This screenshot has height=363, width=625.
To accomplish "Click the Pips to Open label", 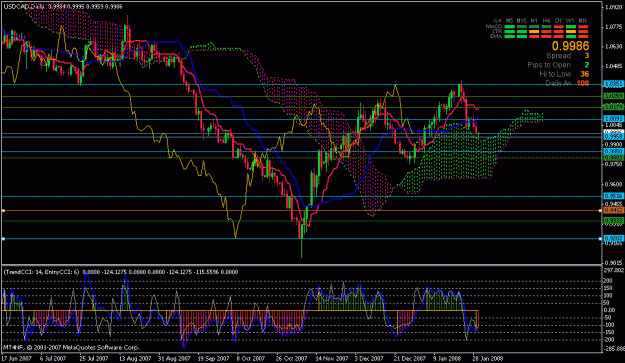I will coord(549,65).
